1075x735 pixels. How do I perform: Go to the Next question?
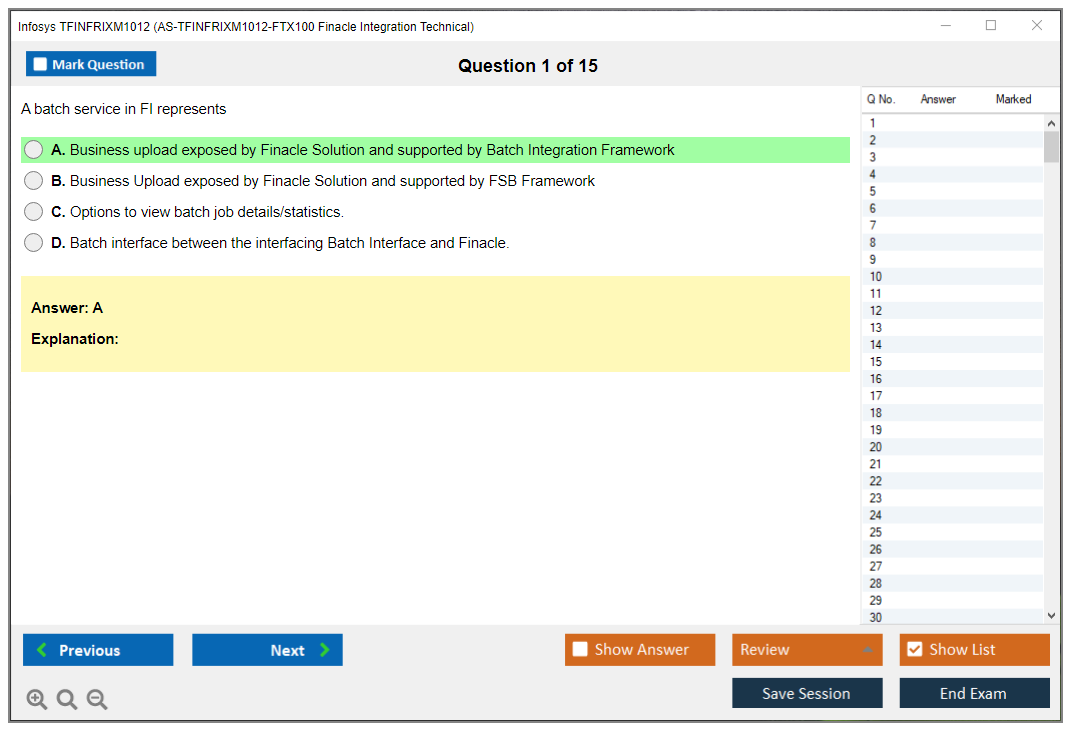tap(267, 650)
